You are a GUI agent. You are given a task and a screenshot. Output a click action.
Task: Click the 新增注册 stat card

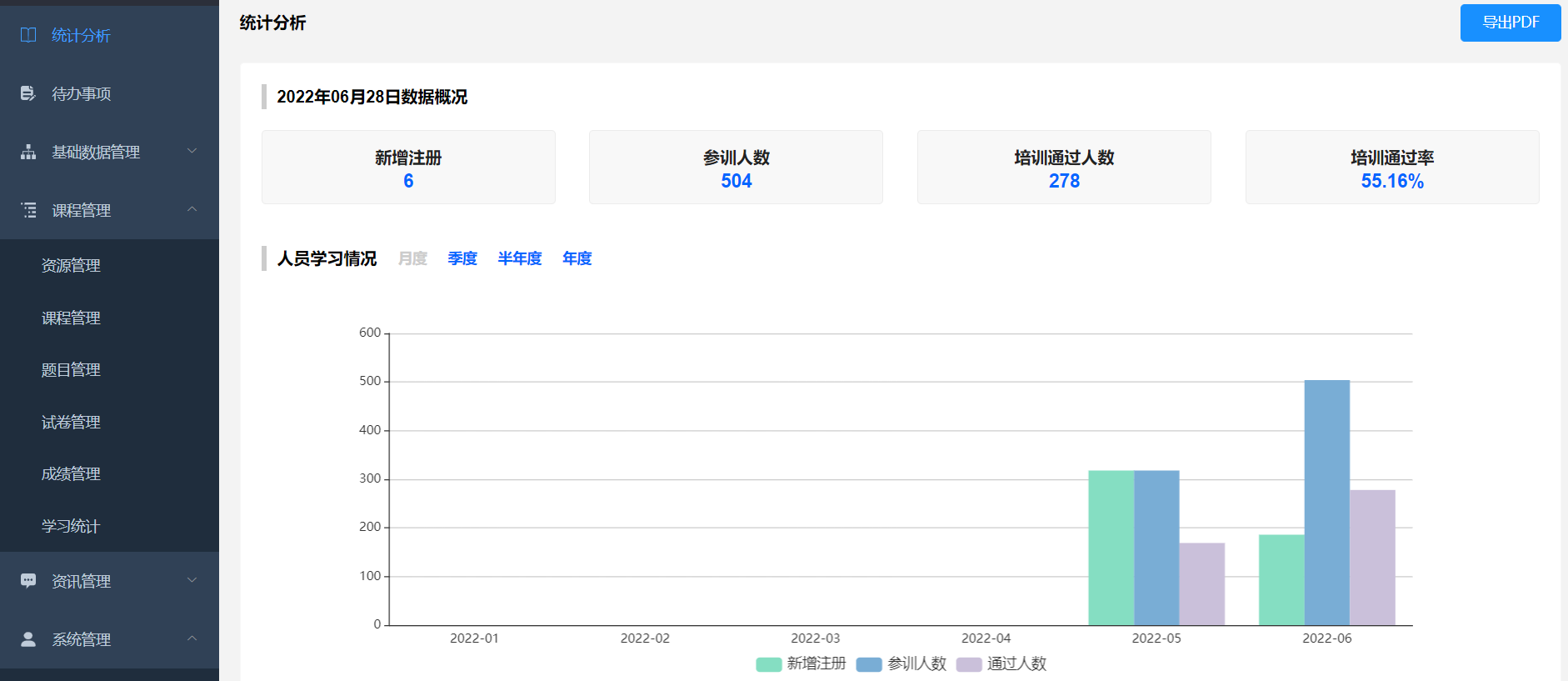408,167
